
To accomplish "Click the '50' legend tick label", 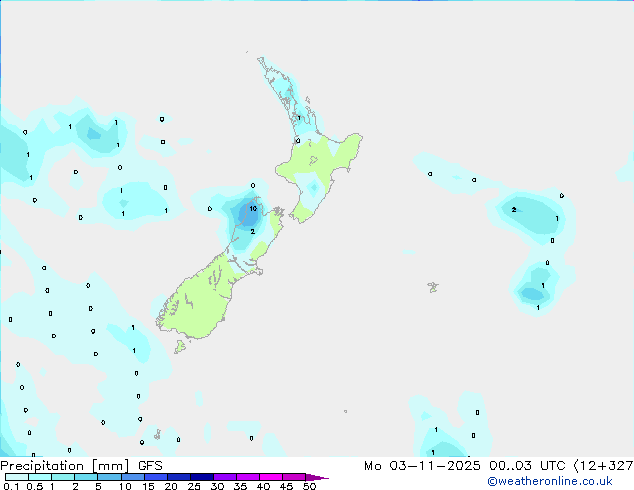I will 309,486.
